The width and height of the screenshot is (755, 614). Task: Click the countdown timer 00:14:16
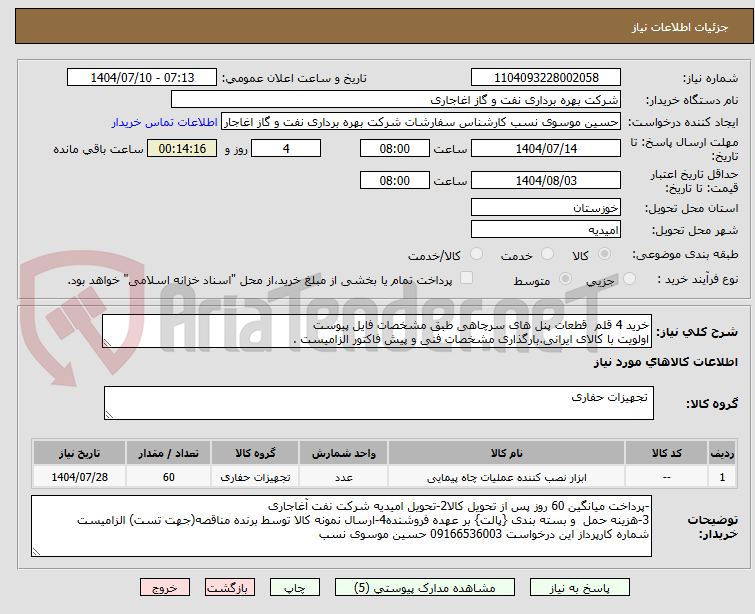pos(182,148)
